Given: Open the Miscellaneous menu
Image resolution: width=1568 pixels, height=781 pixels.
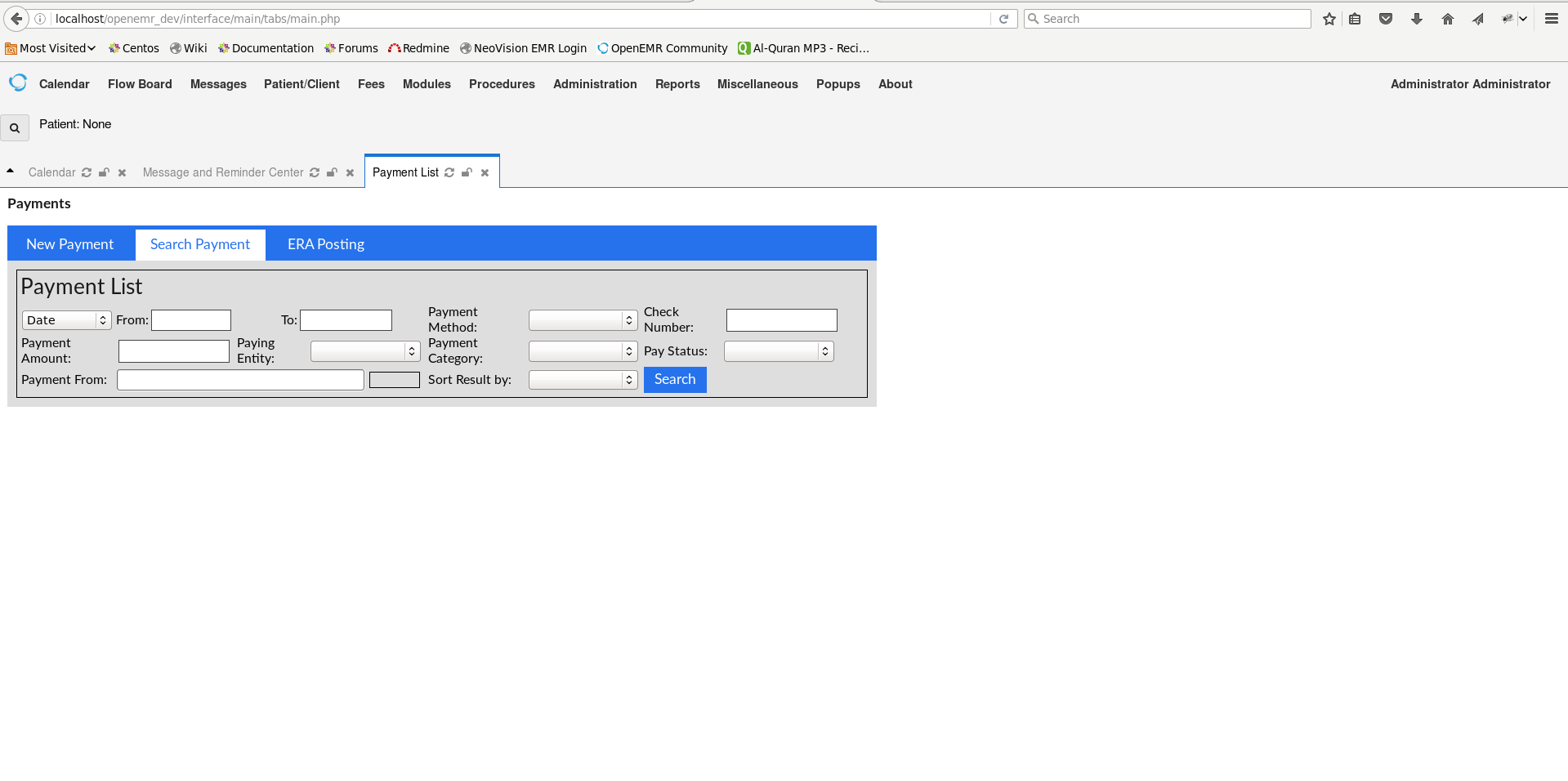Looking at the screenshot, I should click(757, 84).
